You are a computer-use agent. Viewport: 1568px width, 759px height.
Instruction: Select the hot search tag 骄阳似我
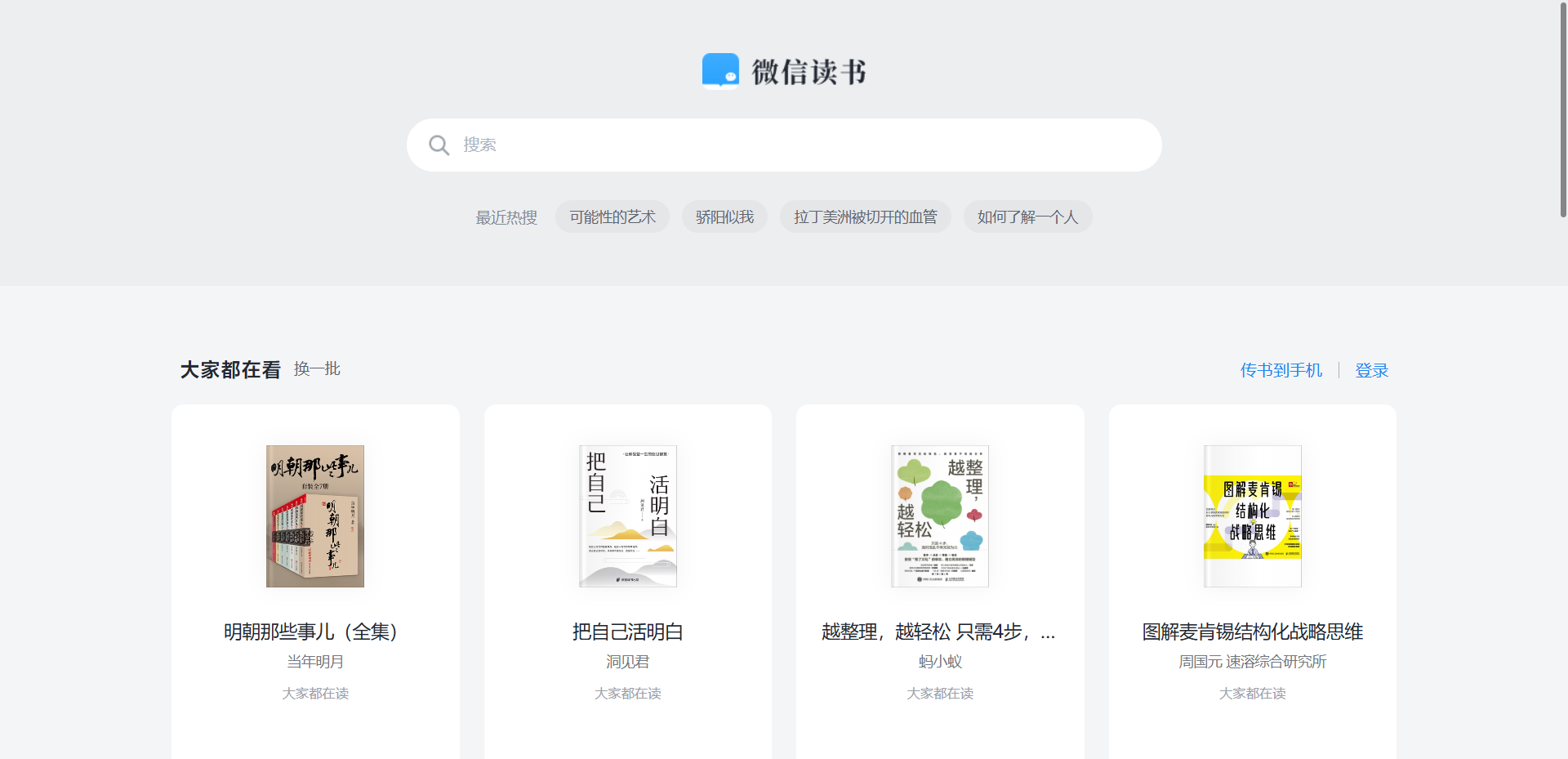(724, 217)
